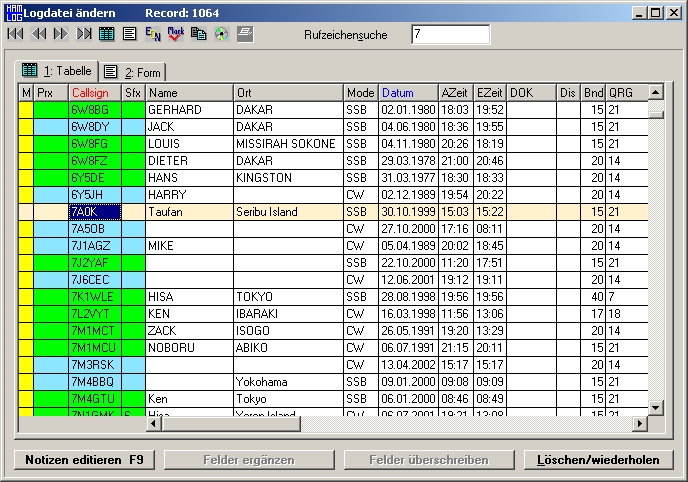Sort by the Callsign column header
This screenshot has height=482, width=688.
[x=94, y=93]
